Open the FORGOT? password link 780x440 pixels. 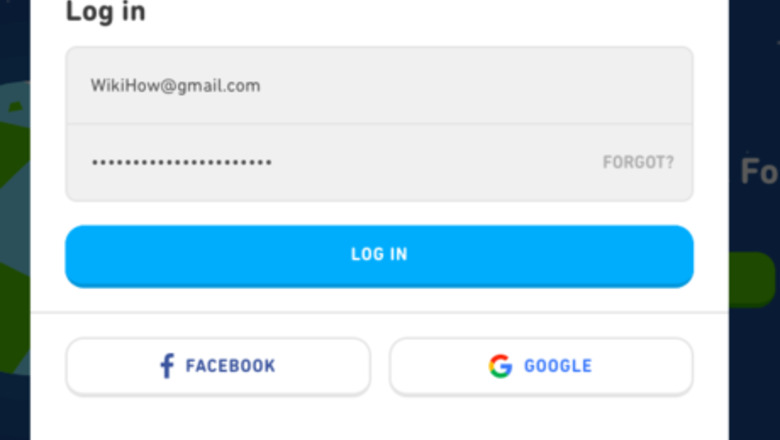[638, 162]
